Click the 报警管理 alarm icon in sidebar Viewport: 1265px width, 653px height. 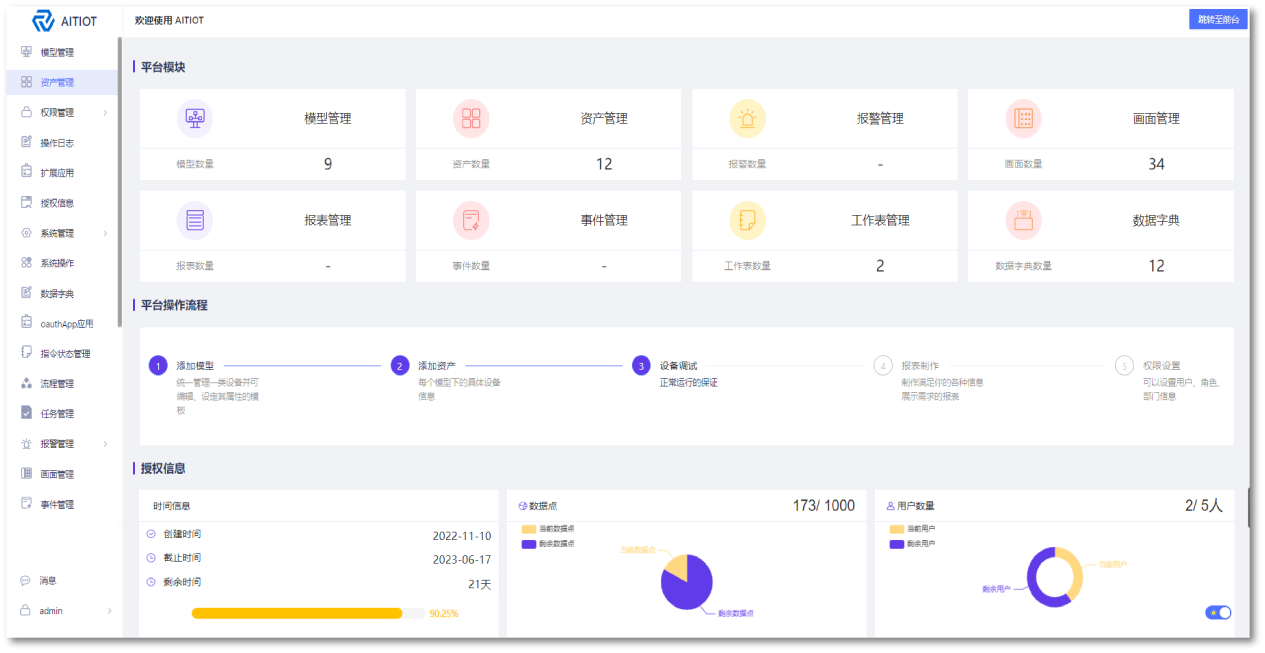point(27,443)
